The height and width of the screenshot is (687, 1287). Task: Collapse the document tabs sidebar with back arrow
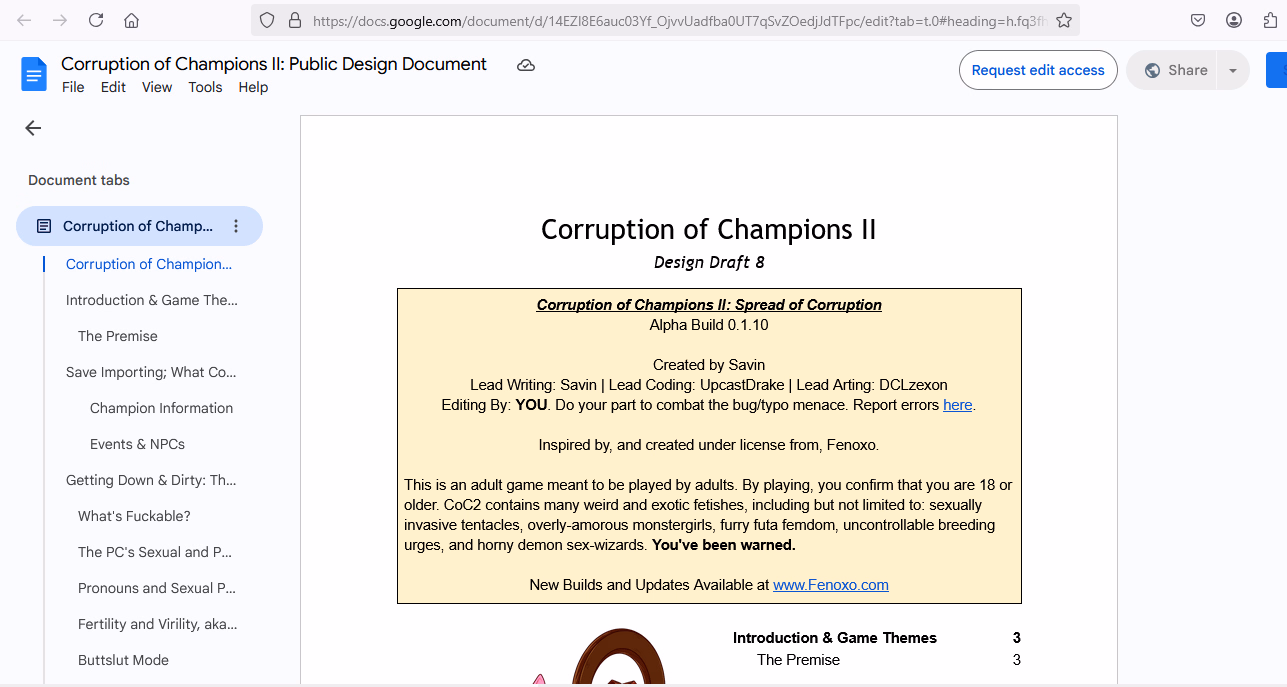(x=33, y=128)
